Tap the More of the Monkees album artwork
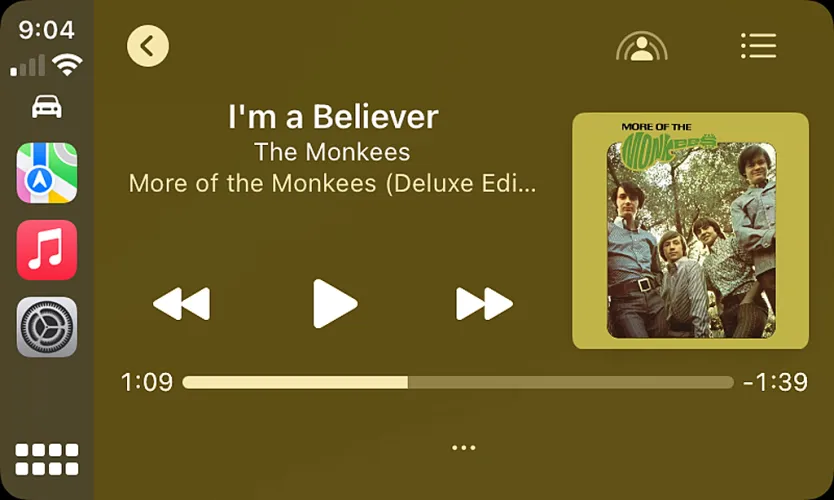The image size is (834, 500). 690,231
